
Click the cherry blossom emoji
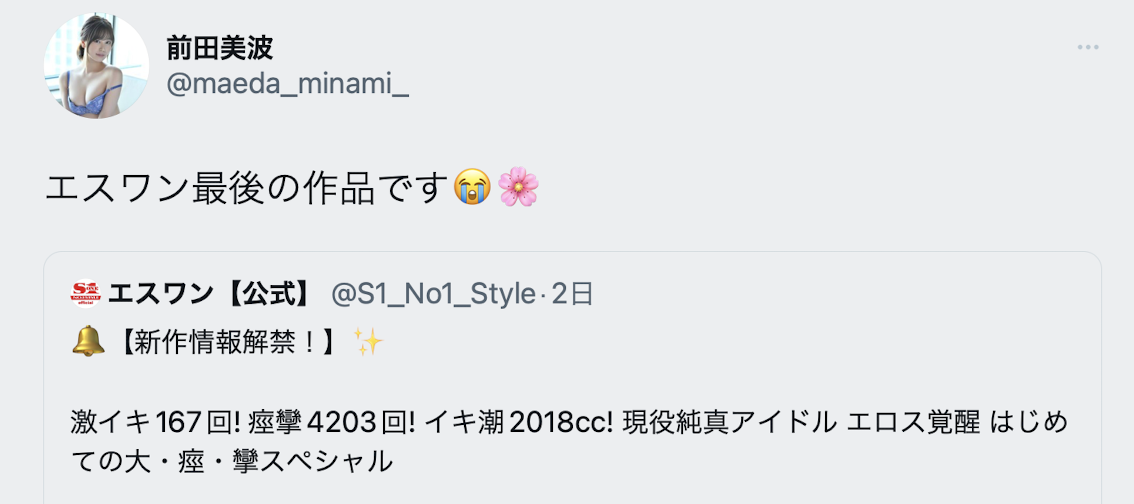coord(518,187)
